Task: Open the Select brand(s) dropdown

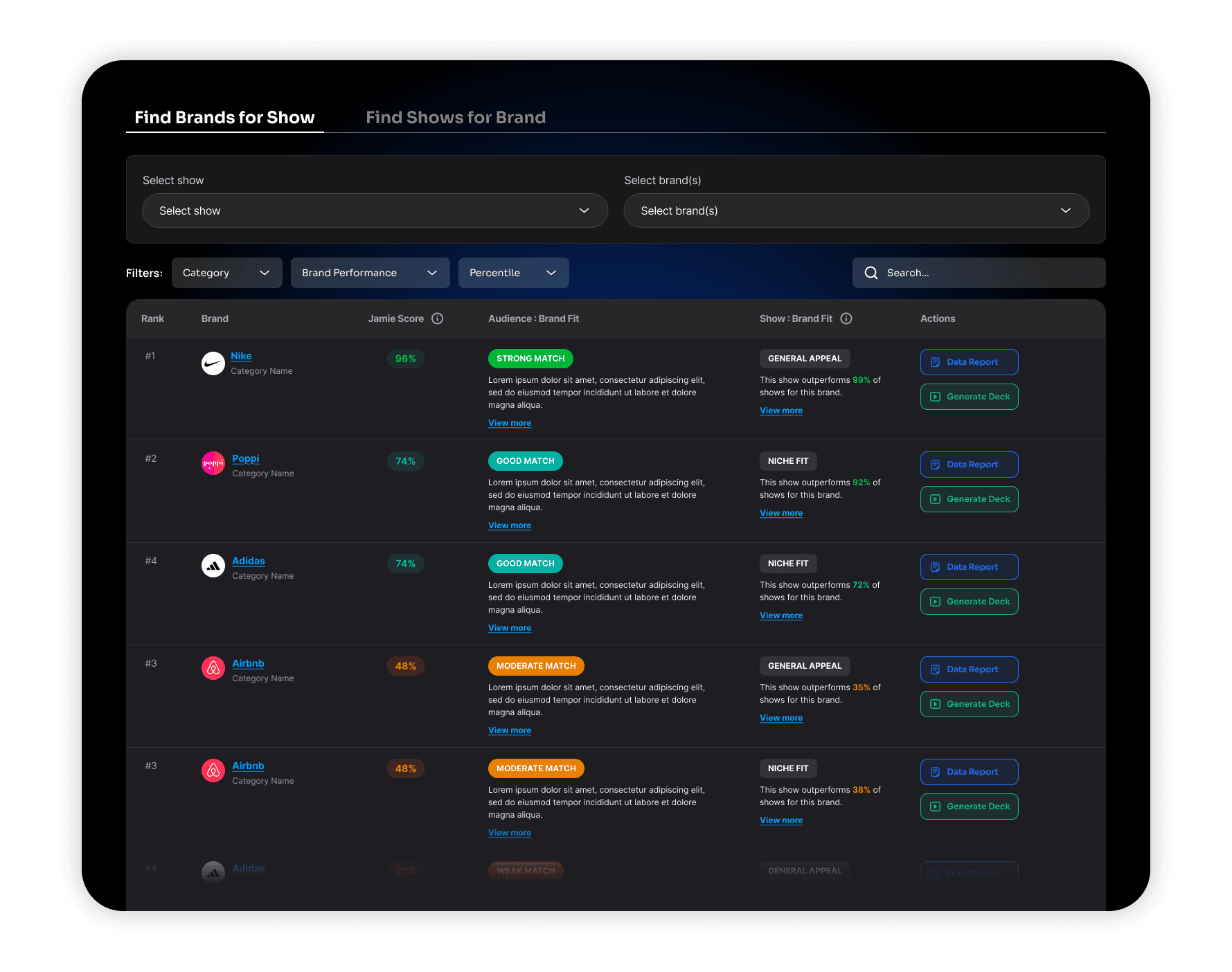Action: (857, 210)
